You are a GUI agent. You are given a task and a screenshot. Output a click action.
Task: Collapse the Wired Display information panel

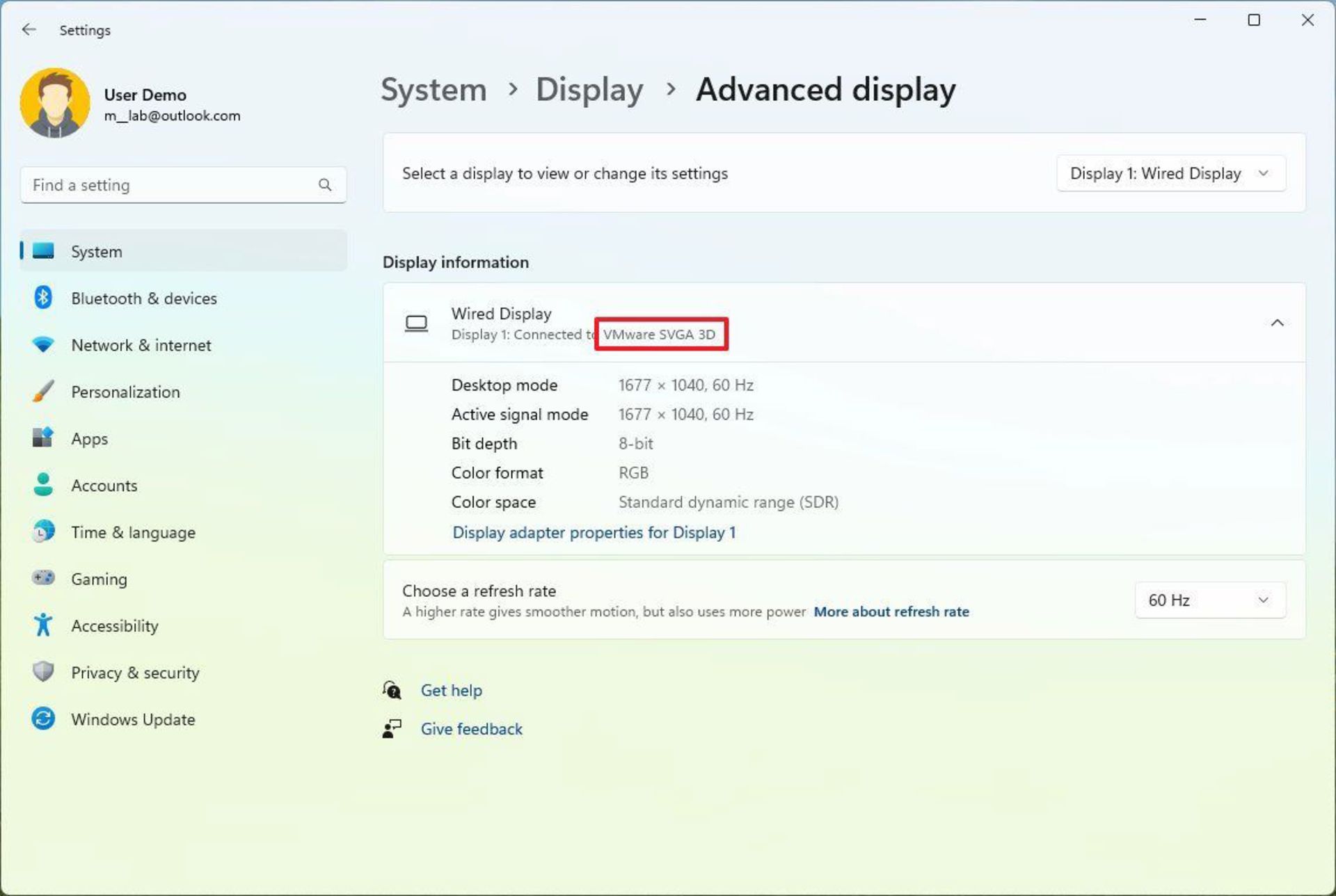[1277, 322]
